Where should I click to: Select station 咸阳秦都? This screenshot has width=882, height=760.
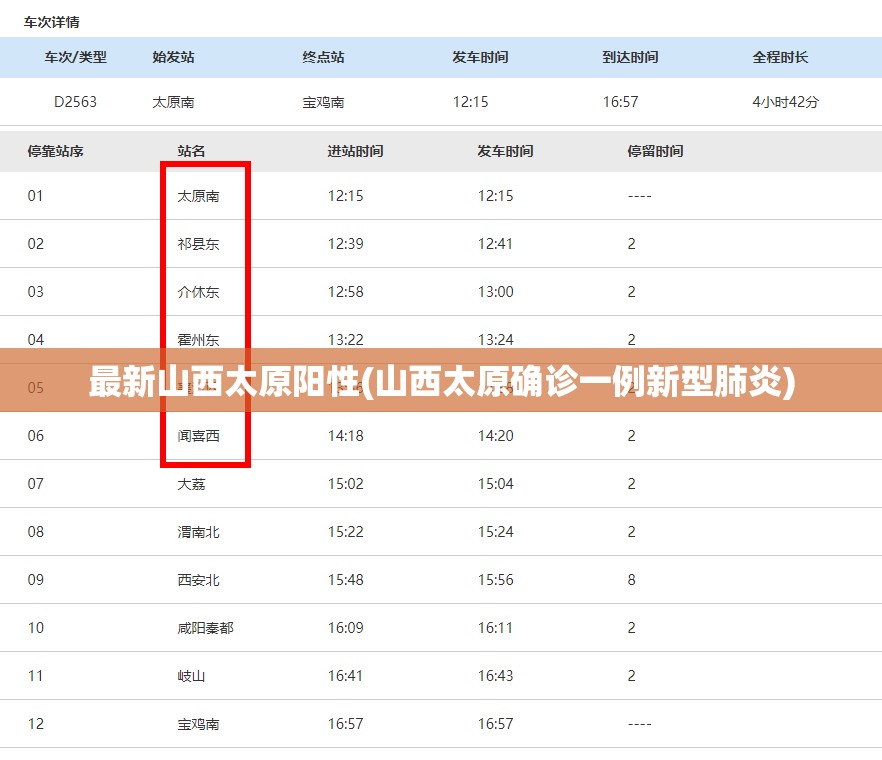(205, 627)
